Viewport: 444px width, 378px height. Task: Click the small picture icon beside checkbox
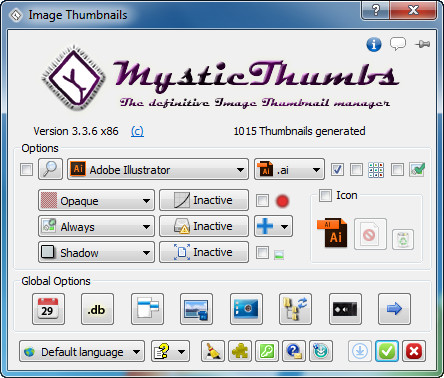[279, 255]
